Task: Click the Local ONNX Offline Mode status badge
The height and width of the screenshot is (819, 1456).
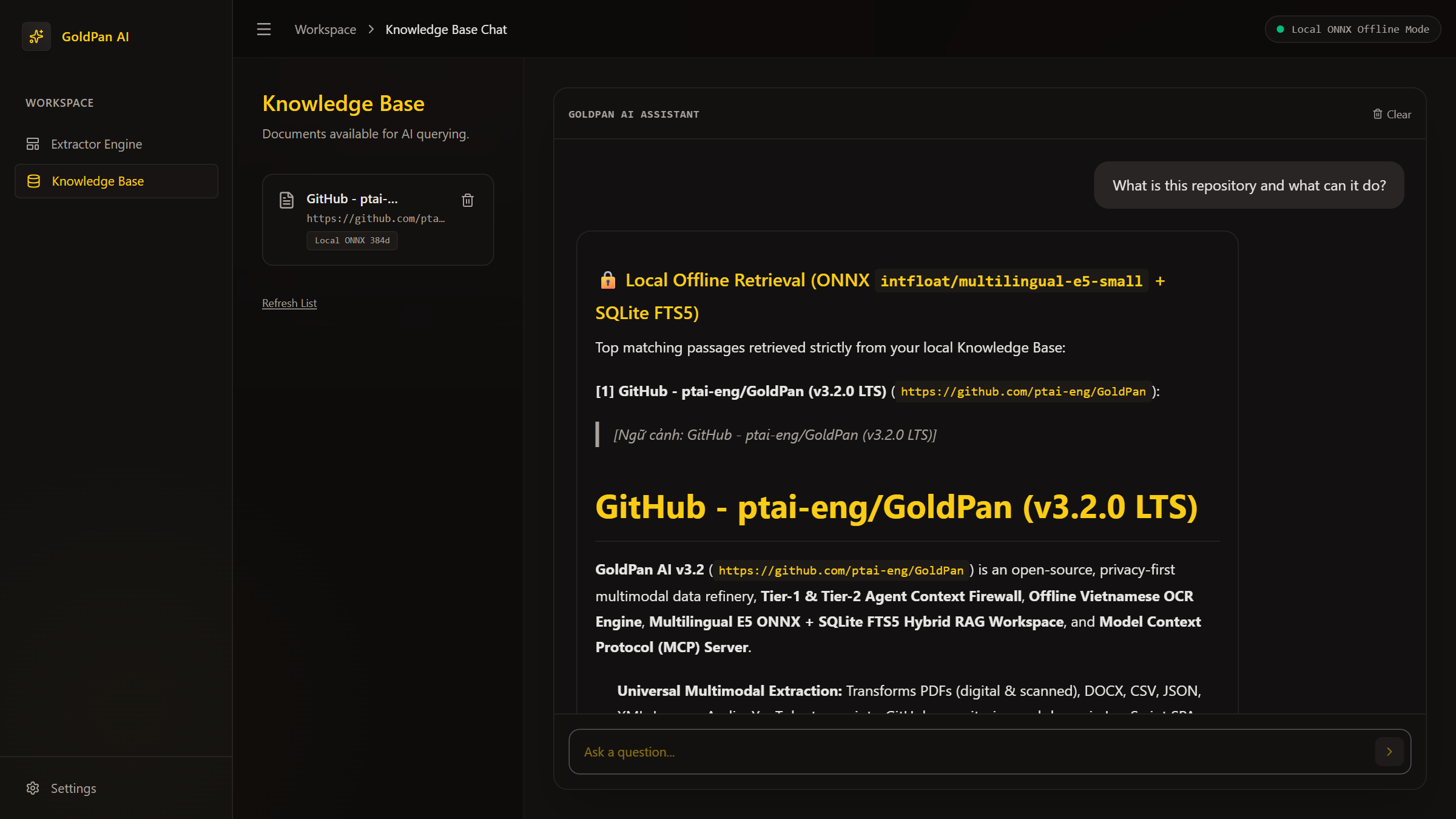Action: (1352, 29)
